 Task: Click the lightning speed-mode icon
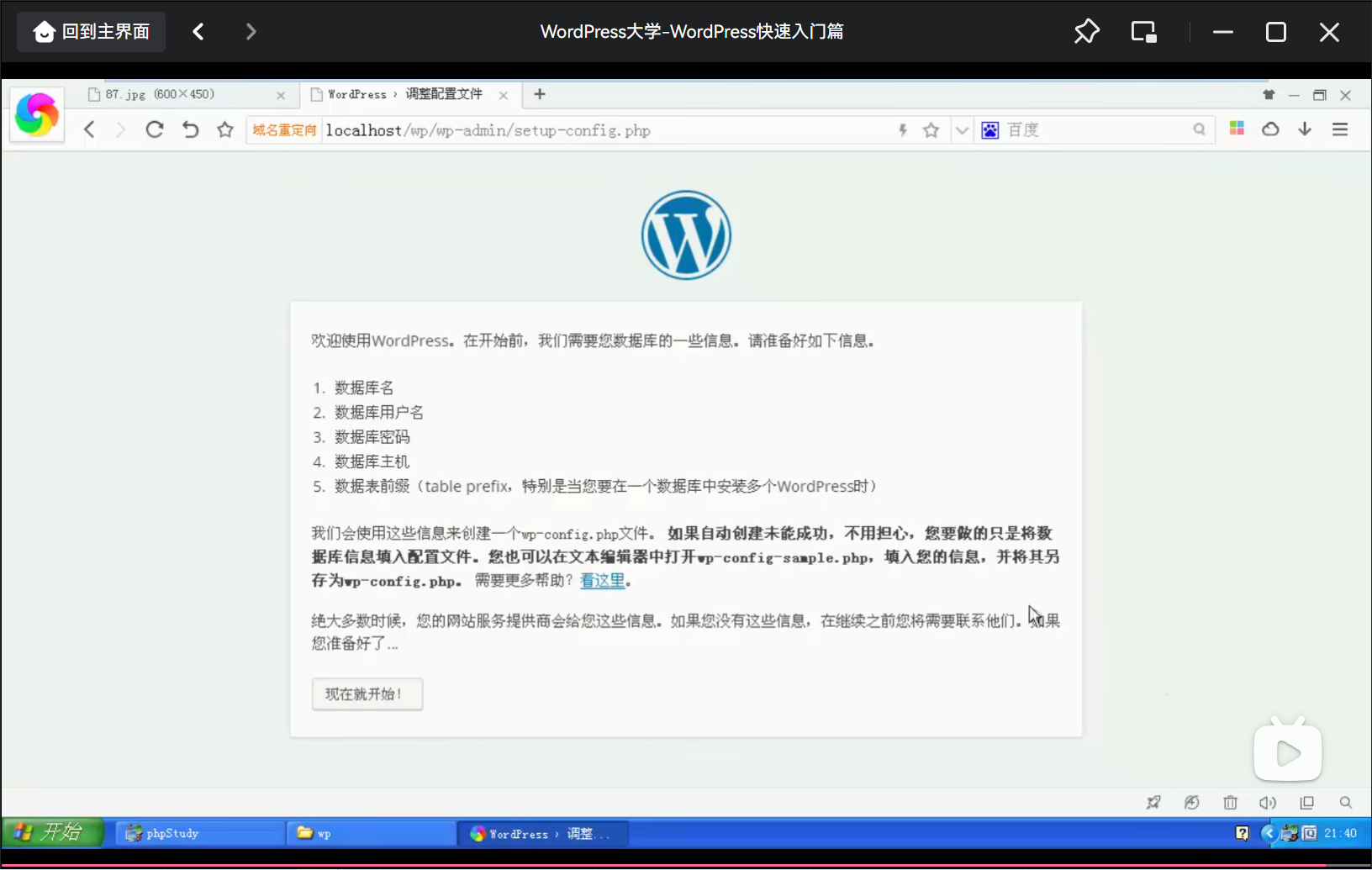point(903,130)
